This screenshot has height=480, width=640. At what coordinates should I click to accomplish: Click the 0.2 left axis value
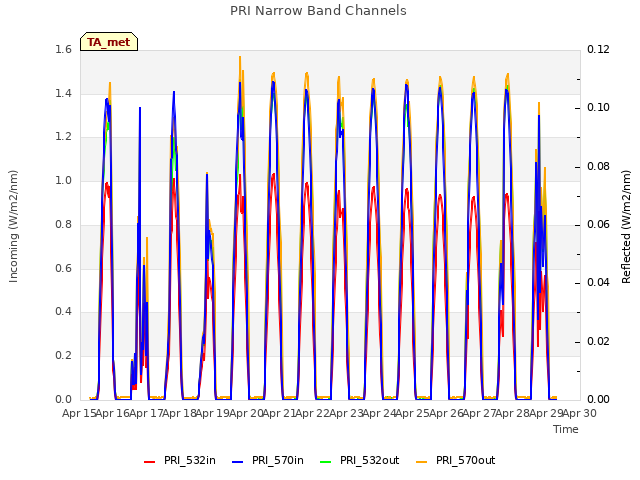coord(63,356)
